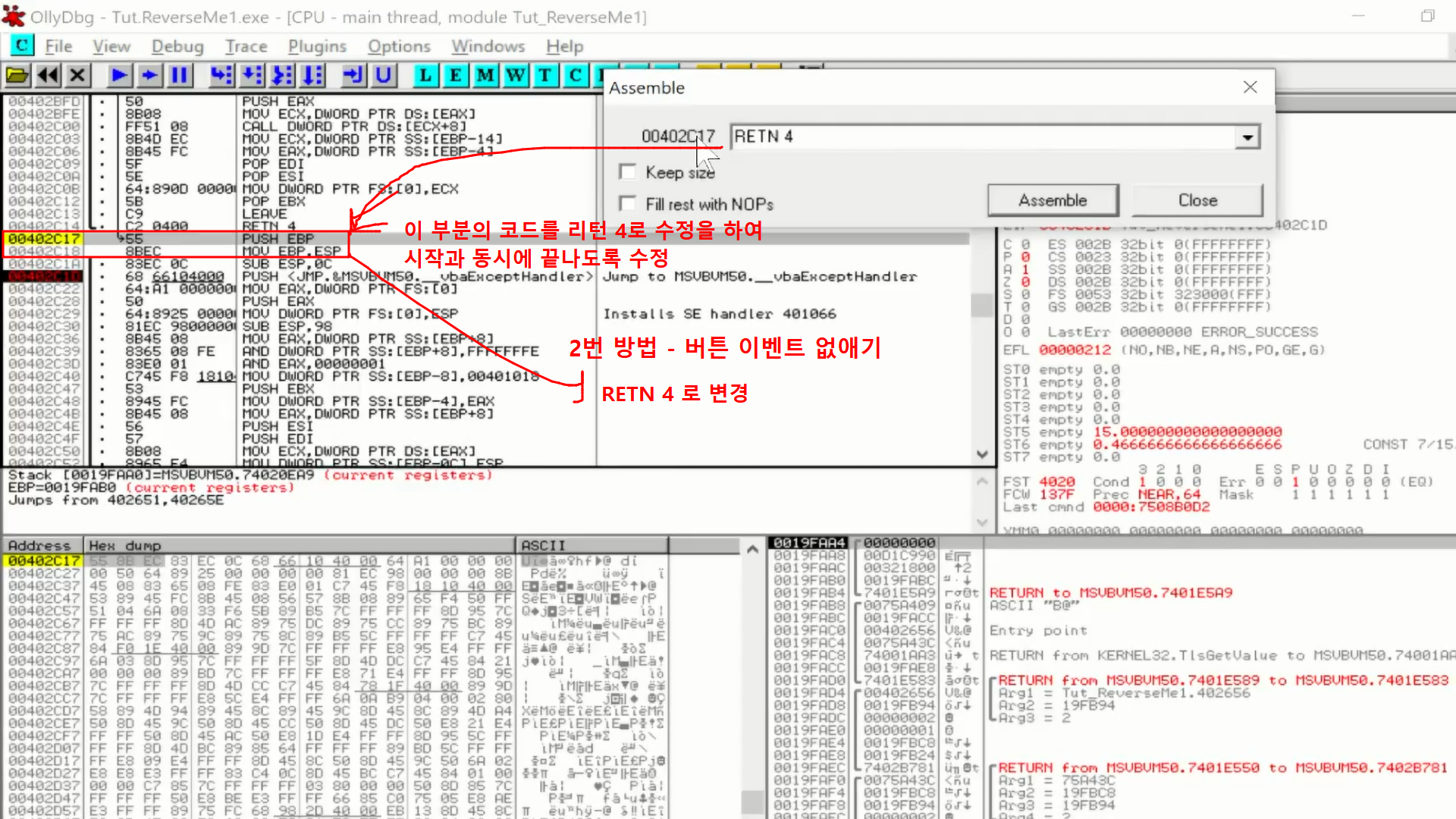Click the Step over toolbar icon
This screenshot has width=1456, height=819.
click(x=252, y=75)
